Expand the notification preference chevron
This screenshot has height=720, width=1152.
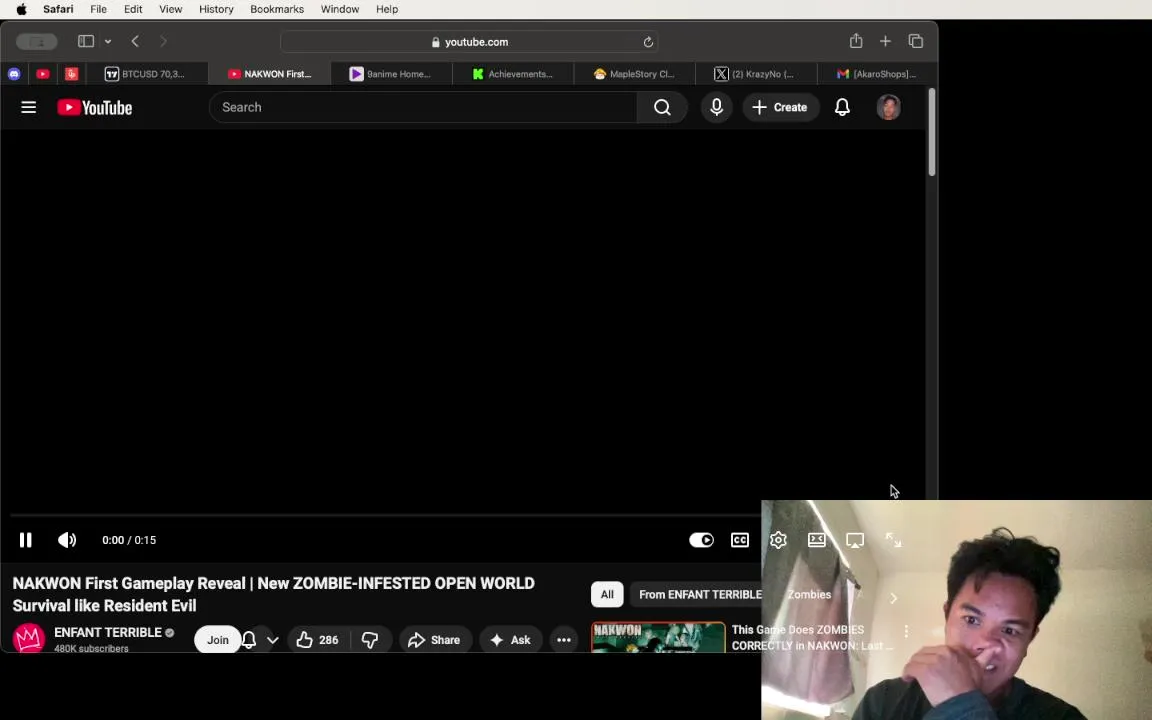(x=273, y=640)
